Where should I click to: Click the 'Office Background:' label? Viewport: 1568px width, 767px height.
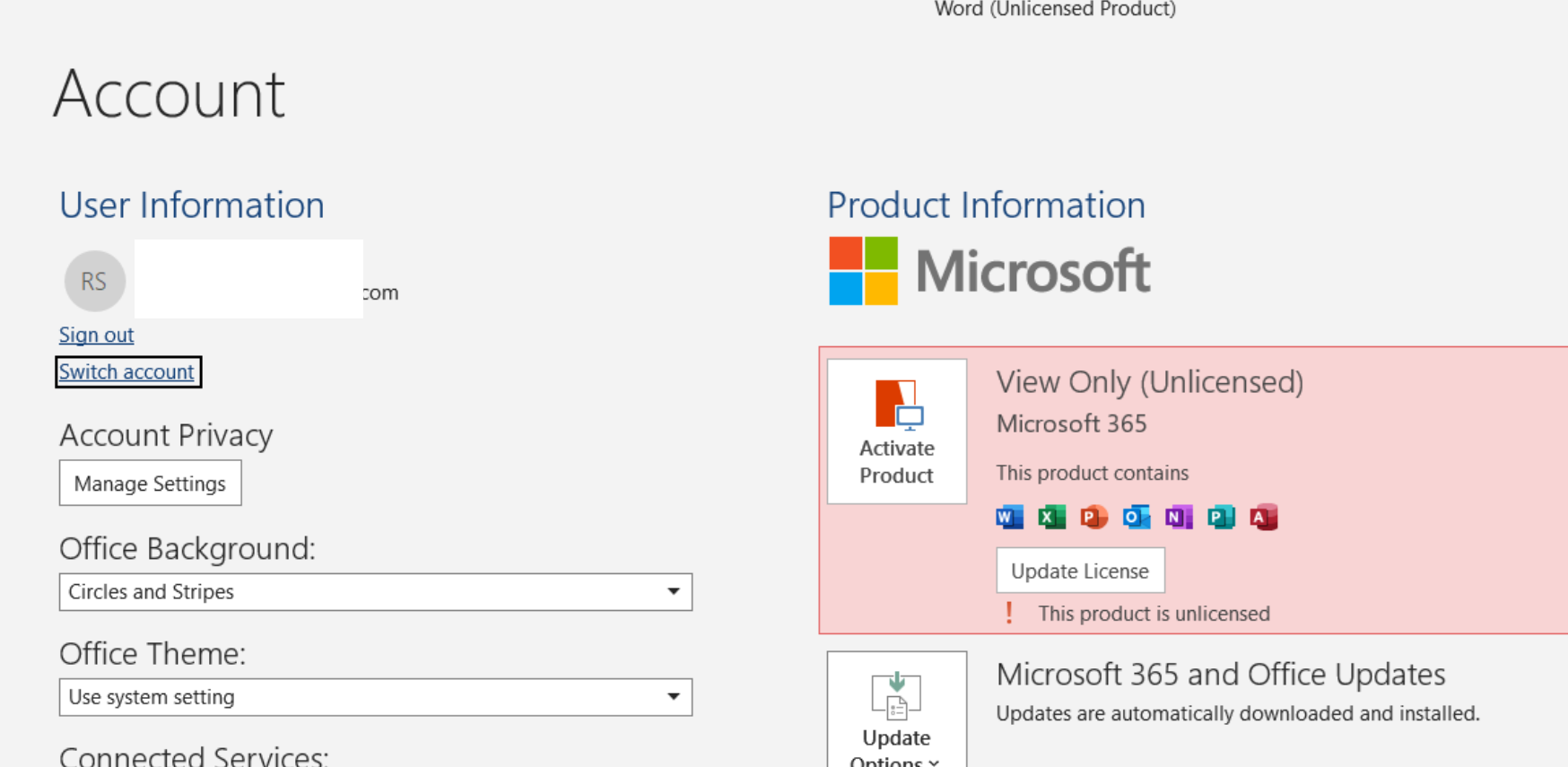point(187,548)
